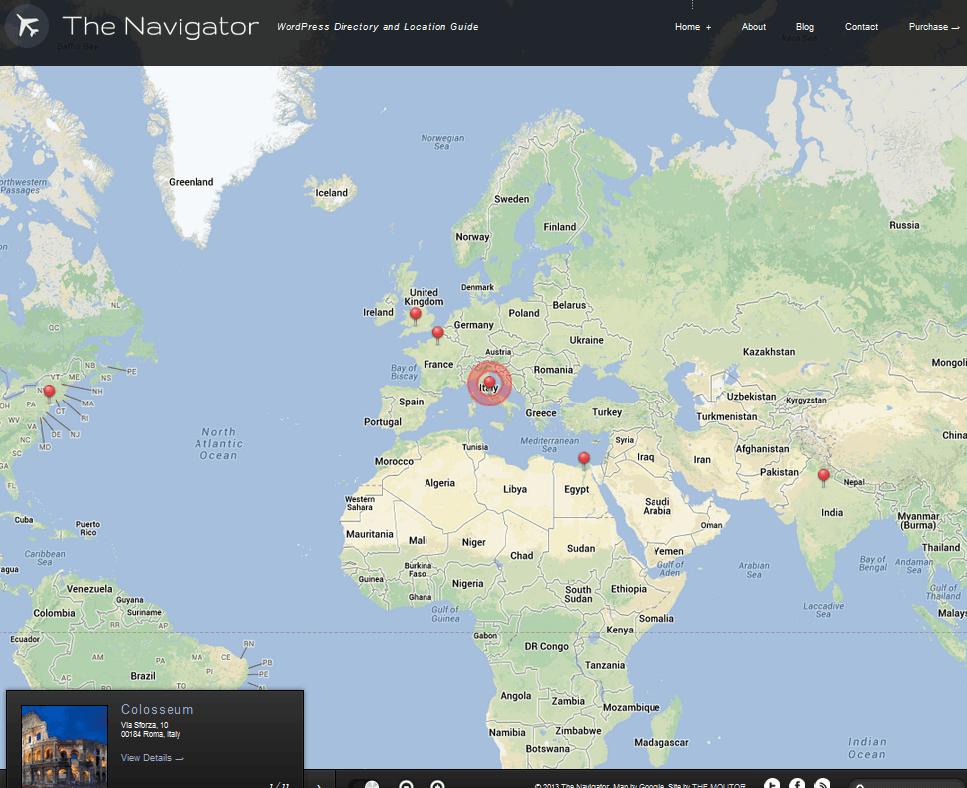
Task: Open the Colosseum thumbnail image
Action: coord(64,746)
